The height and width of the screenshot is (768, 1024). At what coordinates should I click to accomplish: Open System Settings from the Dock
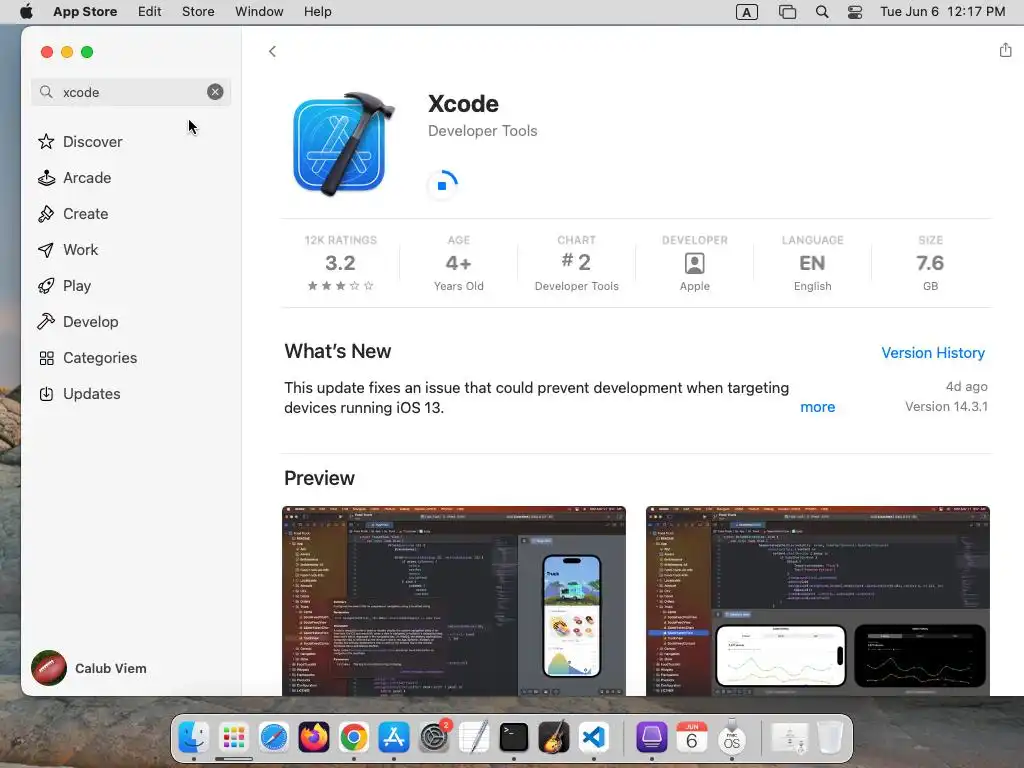pyautogui.click(x=434, y=737)
